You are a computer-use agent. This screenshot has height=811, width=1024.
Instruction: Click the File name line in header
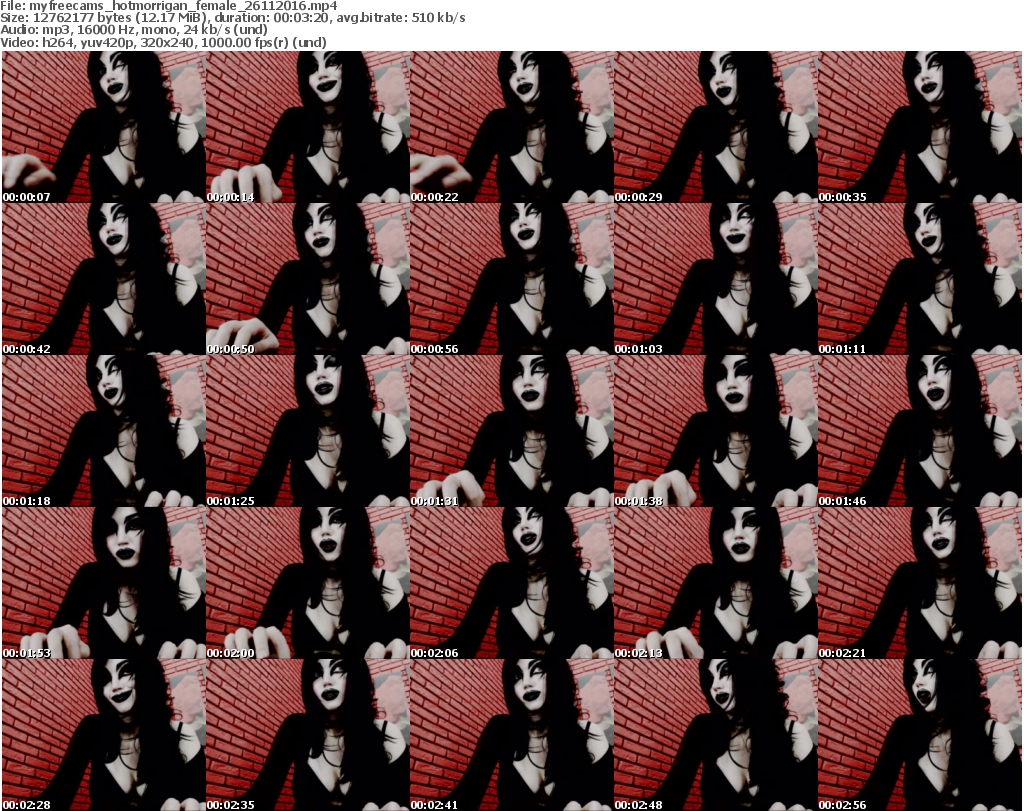[x=168, y=6]
